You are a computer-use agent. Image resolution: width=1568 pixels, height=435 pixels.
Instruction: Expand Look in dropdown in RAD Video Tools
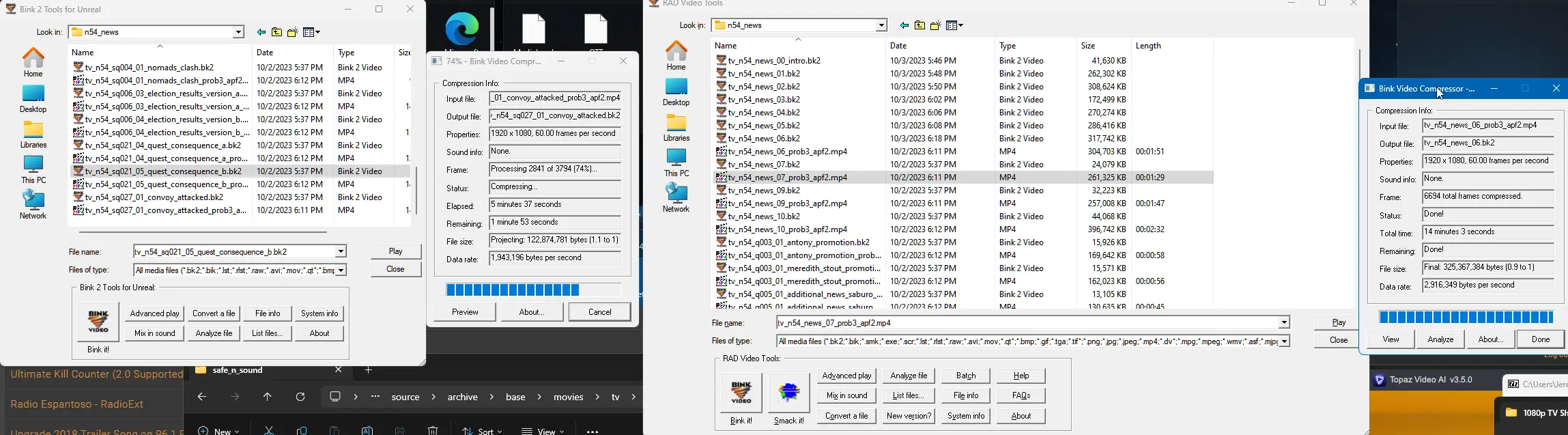881,26
